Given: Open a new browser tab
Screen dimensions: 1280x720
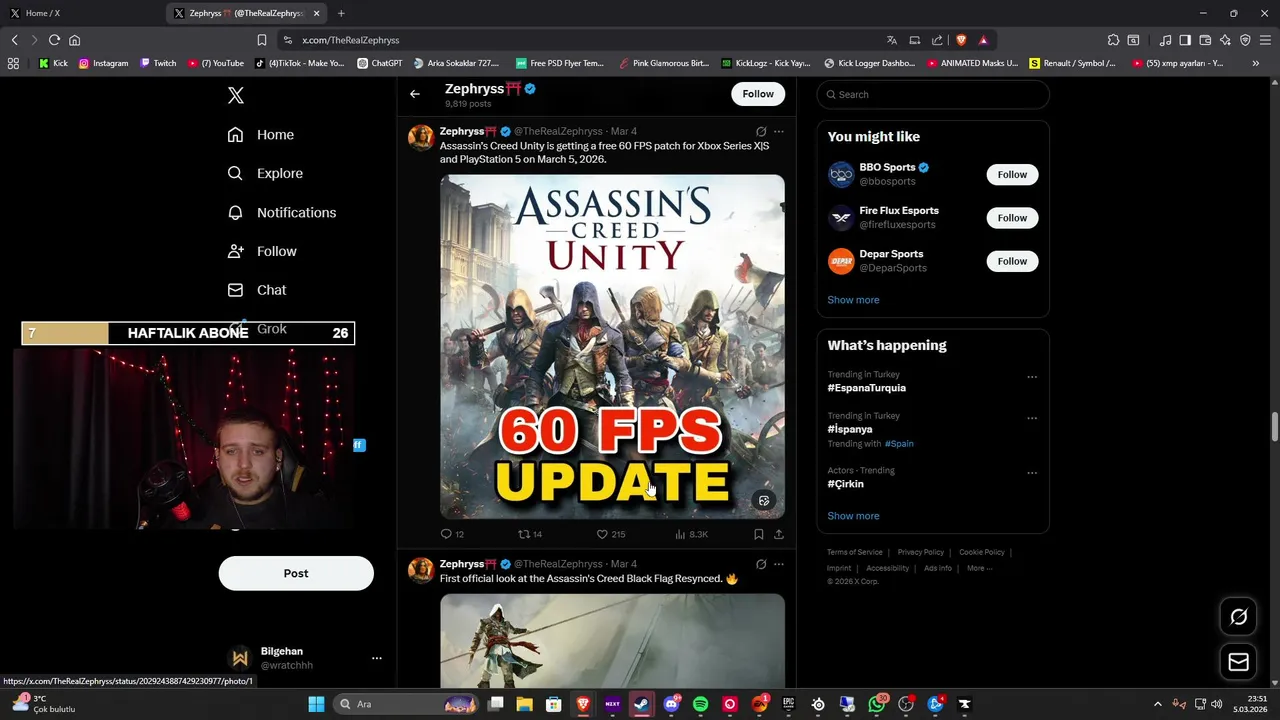Looking at the screenshot, I should pyautogui.click(x=341, y=13).
